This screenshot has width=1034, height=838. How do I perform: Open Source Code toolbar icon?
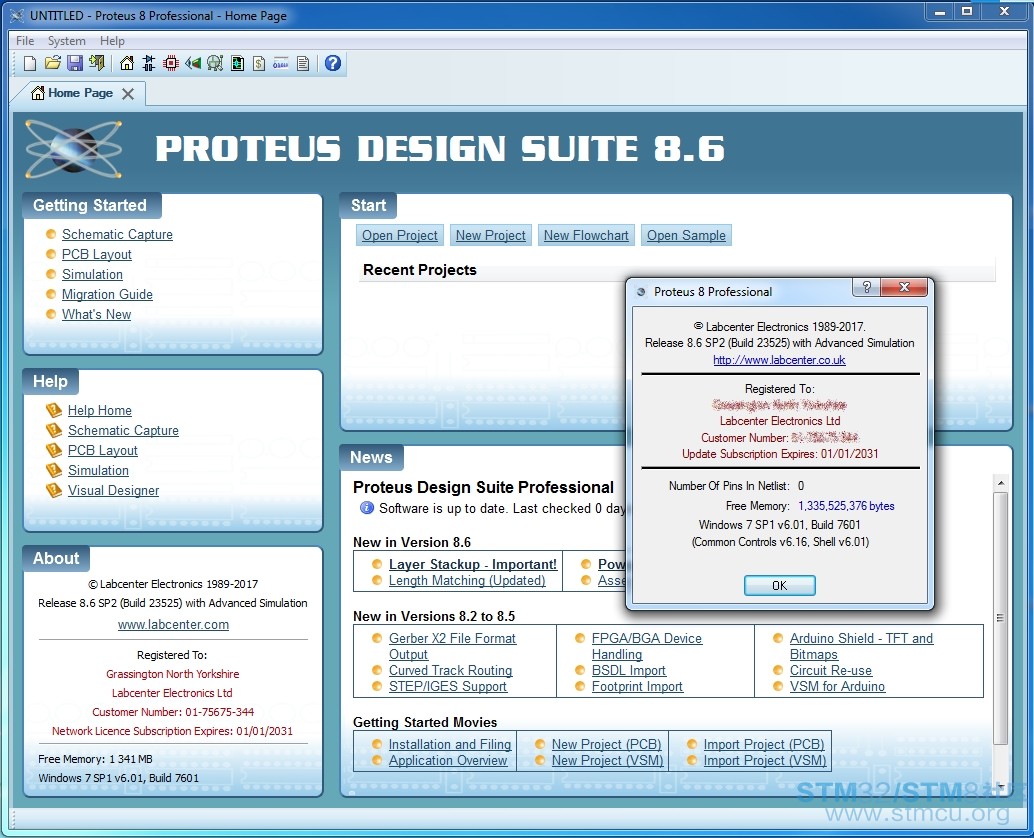click(x=281, y=63)
